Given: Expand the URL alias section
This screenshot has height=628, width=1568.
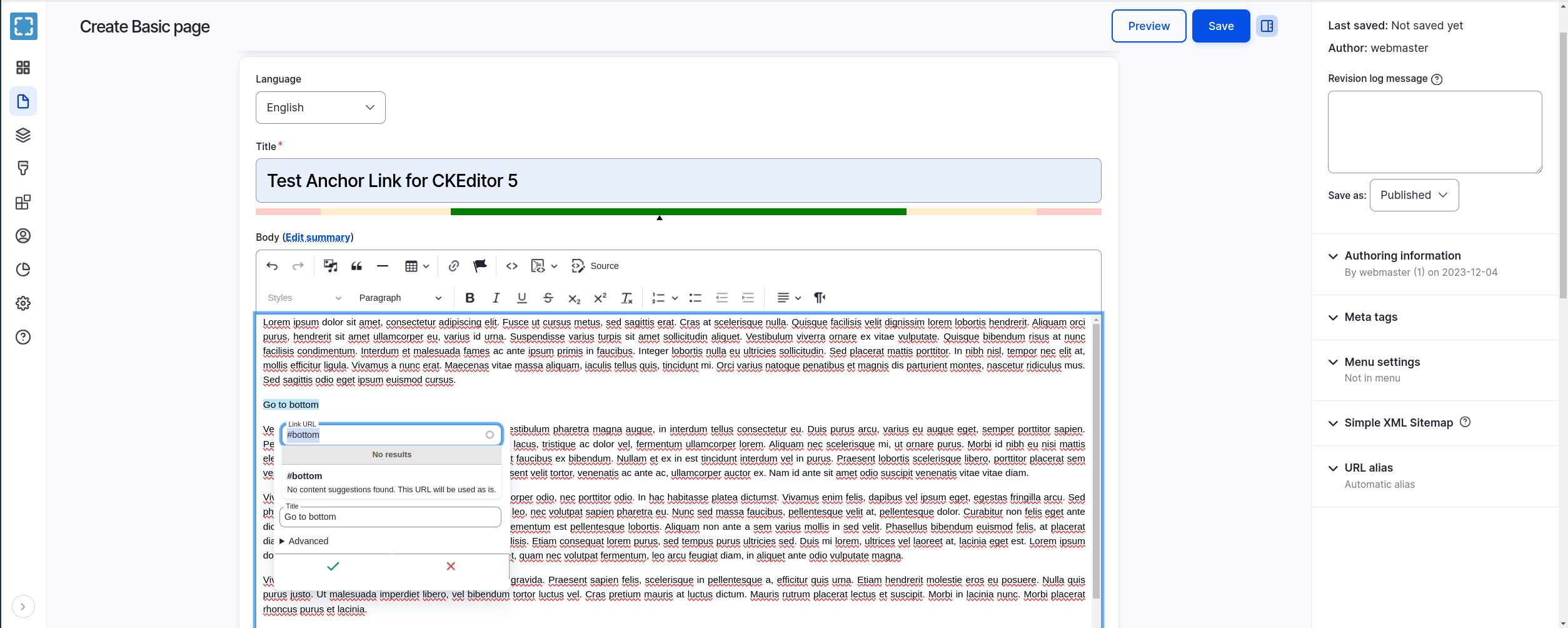Looking at the screenshot, I should pyautogui.click(x=1368, y=468).
